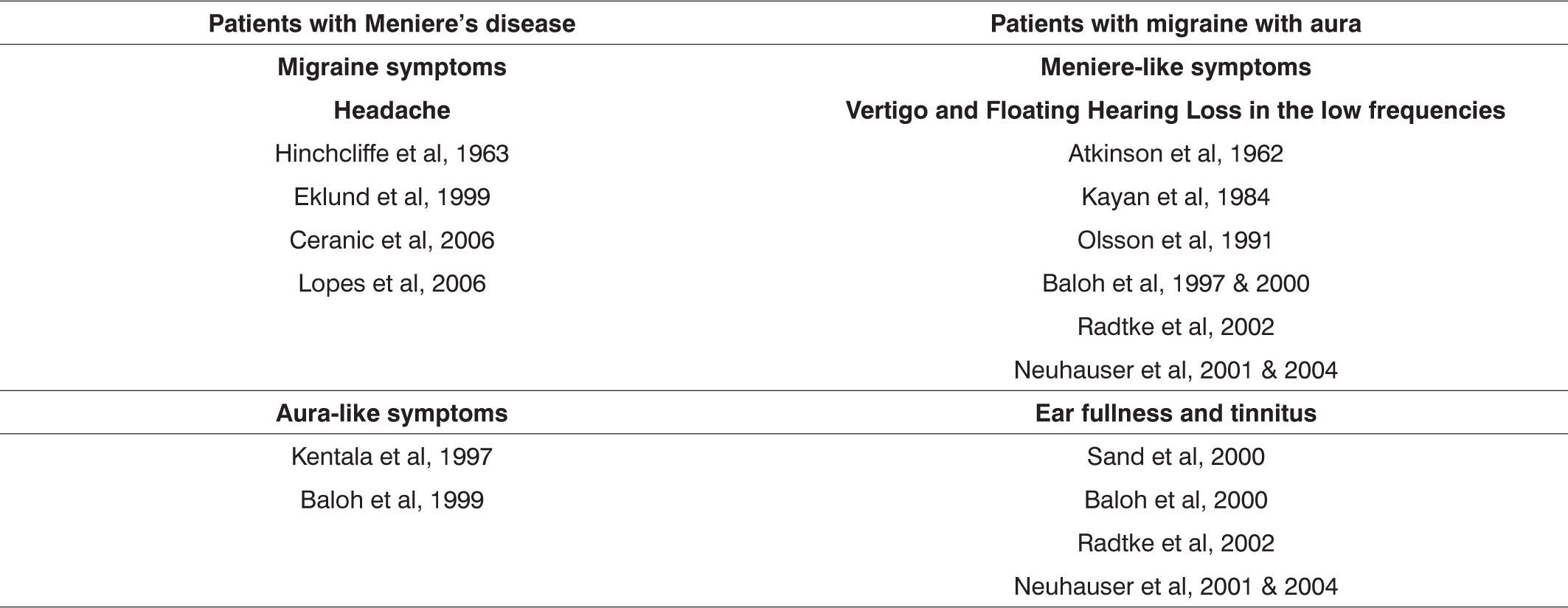The width and height of the screenshot is (1568, 608).
Task: Click the Kentala et al, 1997 citation
Action: 392,457
